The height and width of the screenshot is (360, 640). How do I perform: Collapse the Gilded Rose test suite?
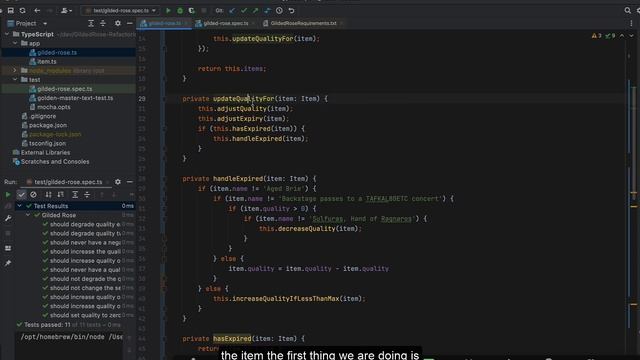(x=28, y=215)
